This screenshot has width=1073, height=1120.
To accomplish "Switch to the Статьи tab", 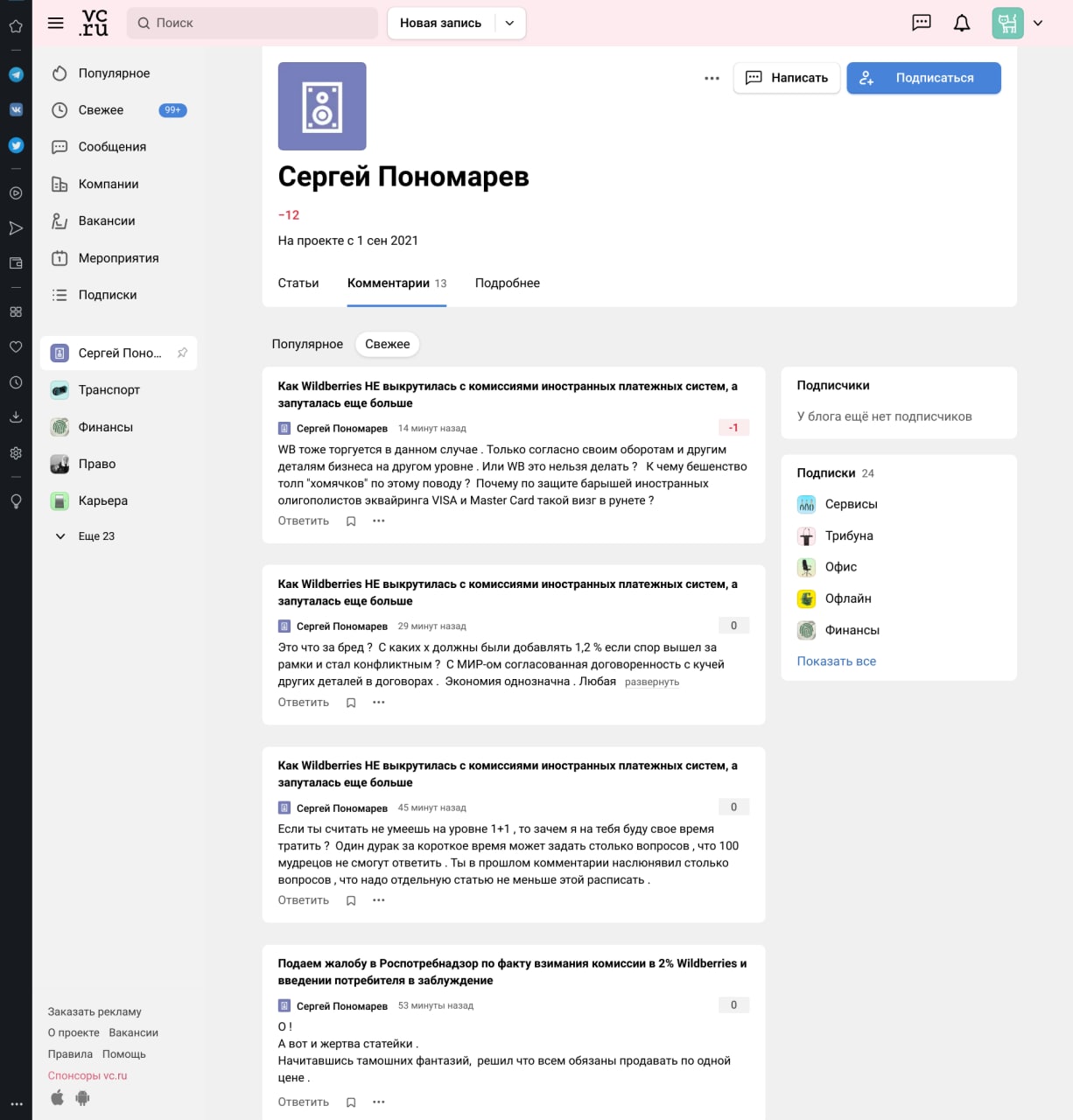I will (298, 283).
